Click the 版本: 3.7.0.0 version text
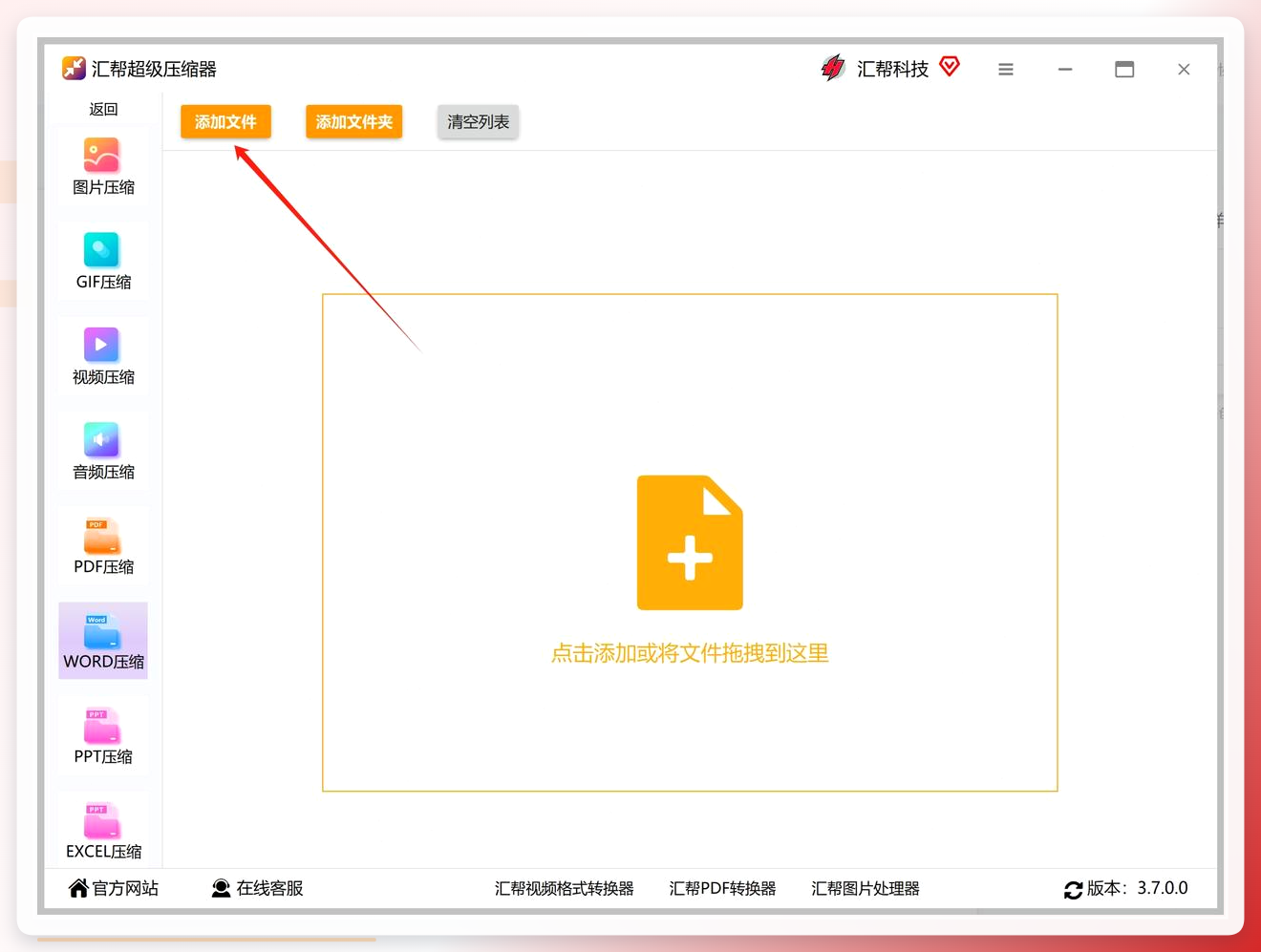The image size is (1261, 952). (1138, 888)
